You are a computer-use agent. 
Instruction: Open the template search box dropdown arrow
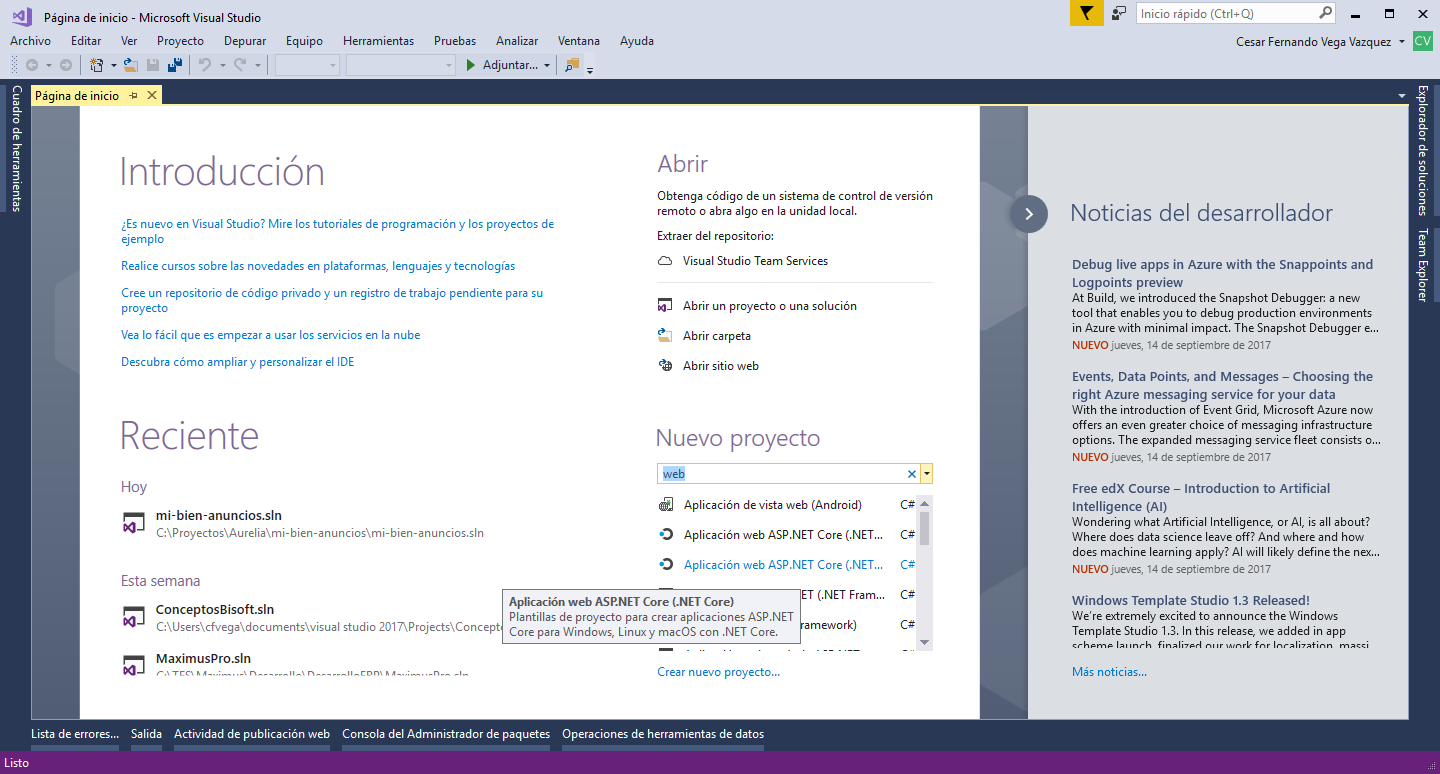[x=927, y=474]
